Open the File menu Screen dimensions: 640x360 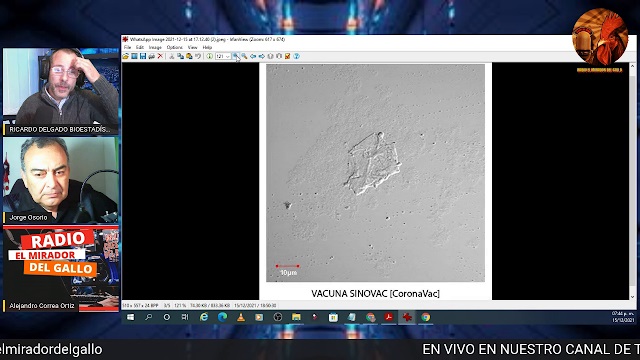(x=127, y=47)
